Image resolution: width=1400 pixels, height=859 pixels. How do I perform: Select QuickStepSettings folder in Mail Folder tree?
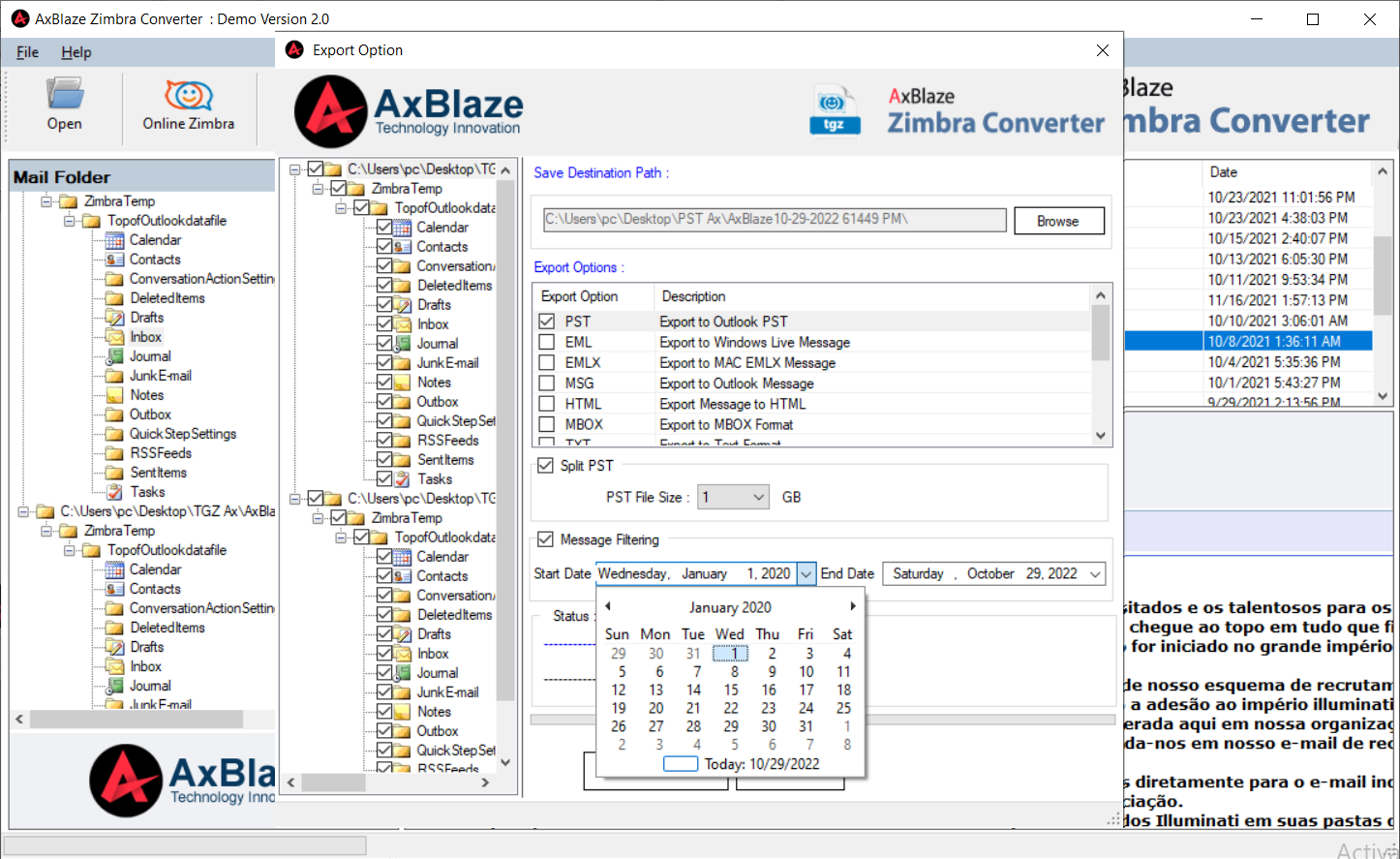(183, 434)
